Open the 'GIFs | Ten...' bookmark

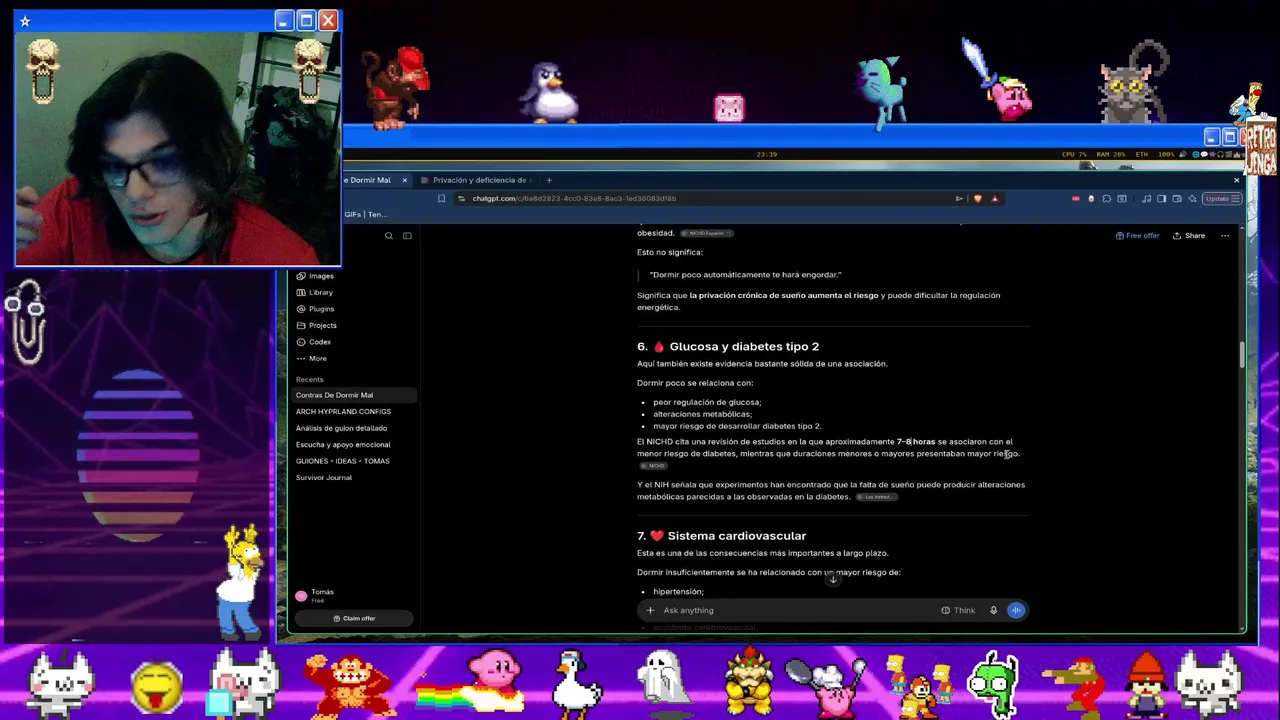[366, 214]
